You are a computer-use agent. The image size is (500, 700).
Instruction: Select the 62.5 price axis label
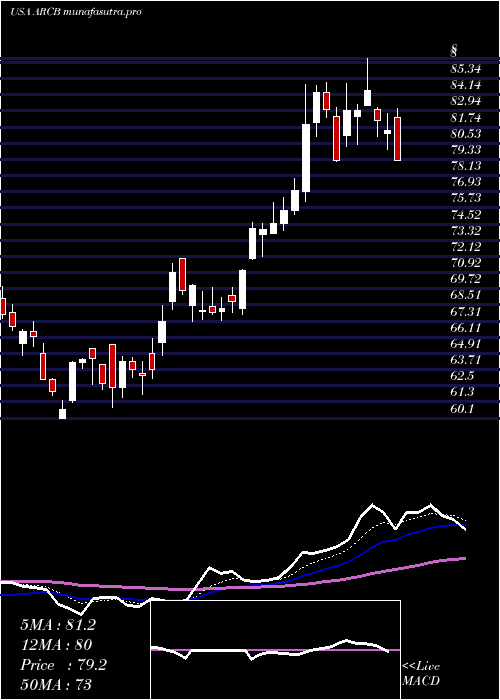tap(462, 376)
